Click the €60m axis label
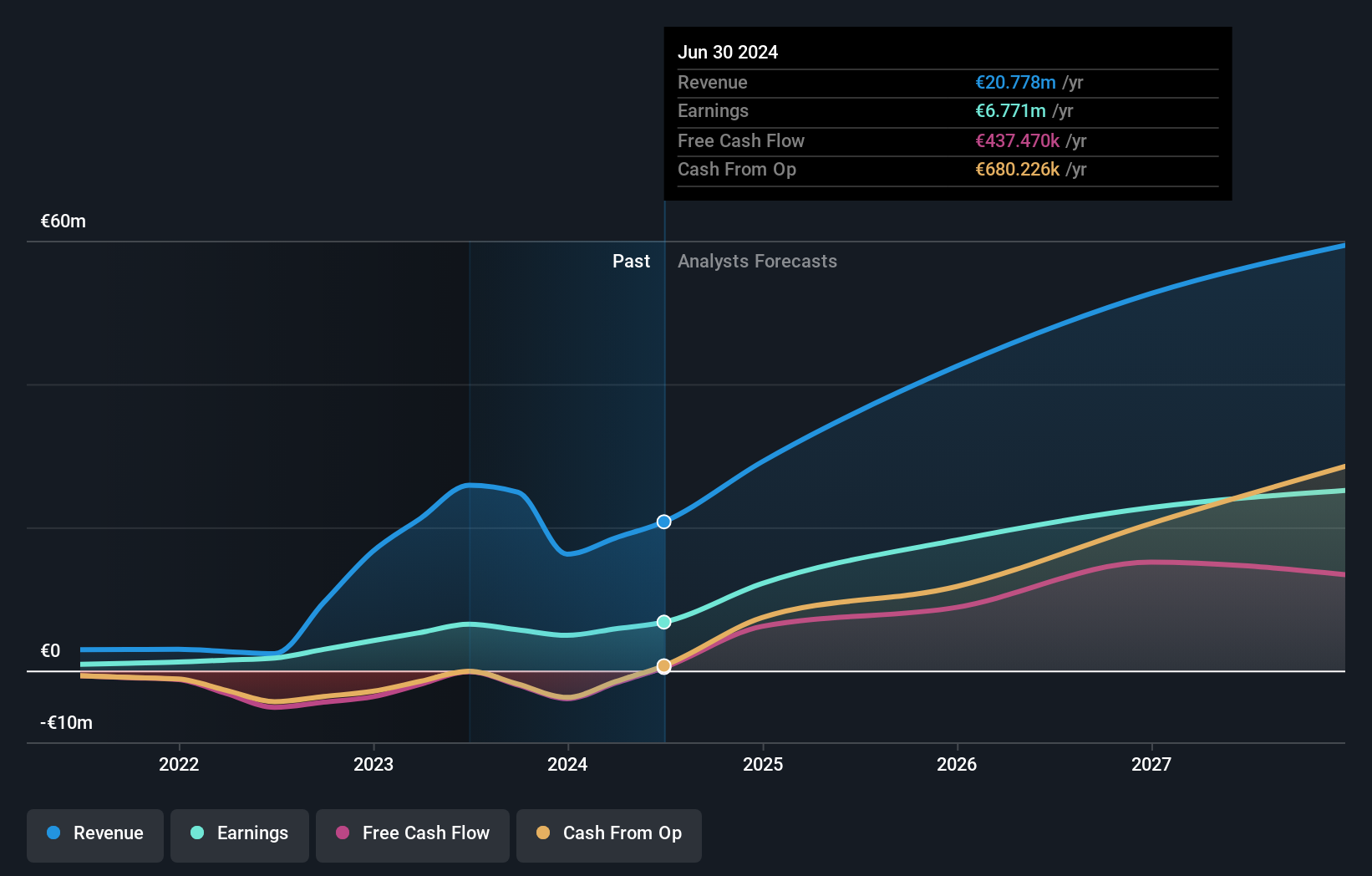Screen dimensions: 1372x876 point(63,222)
